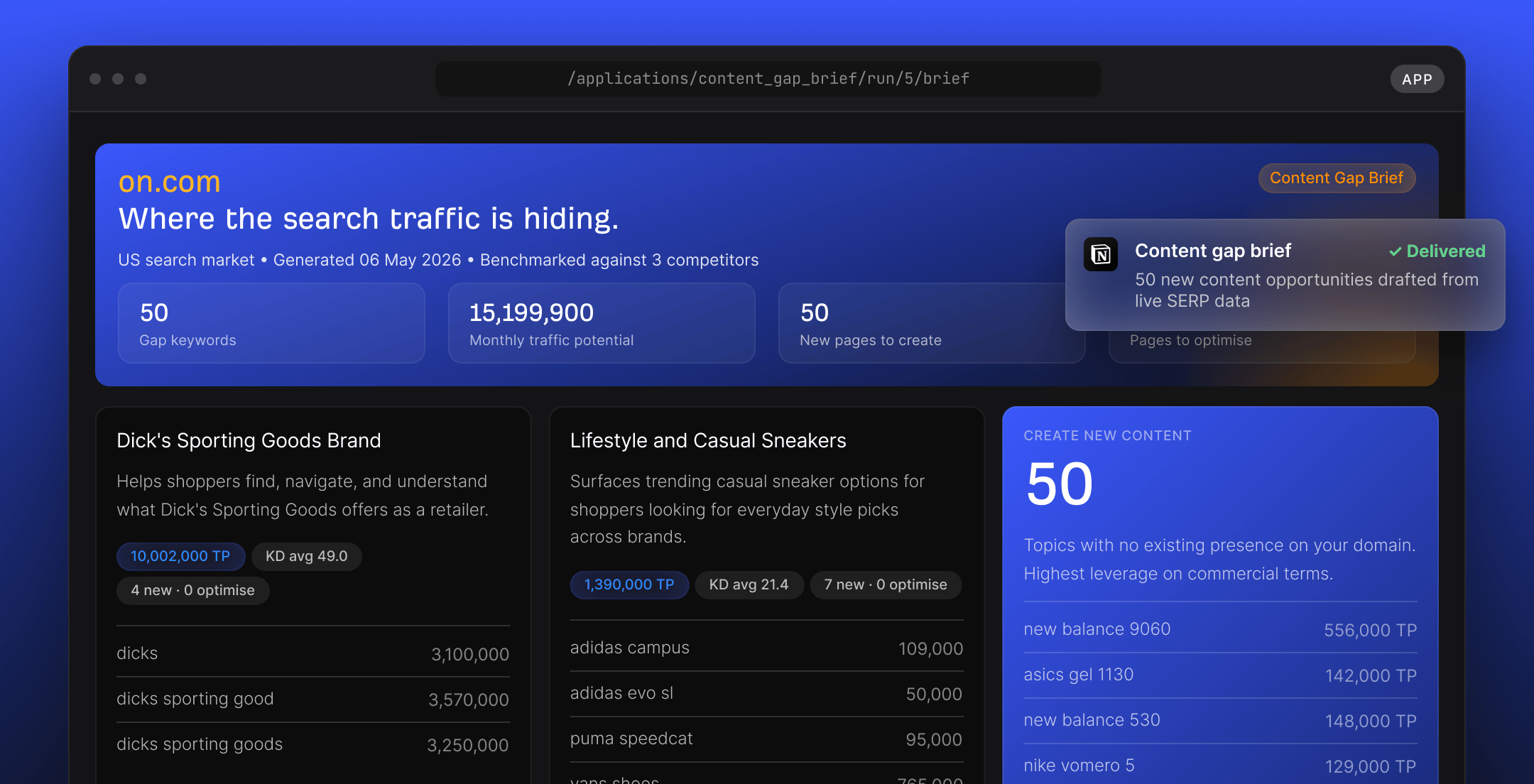Click the large 50 under Create New Content
The height and width of the screenshot is (784, 1534).
(1060, 484)
